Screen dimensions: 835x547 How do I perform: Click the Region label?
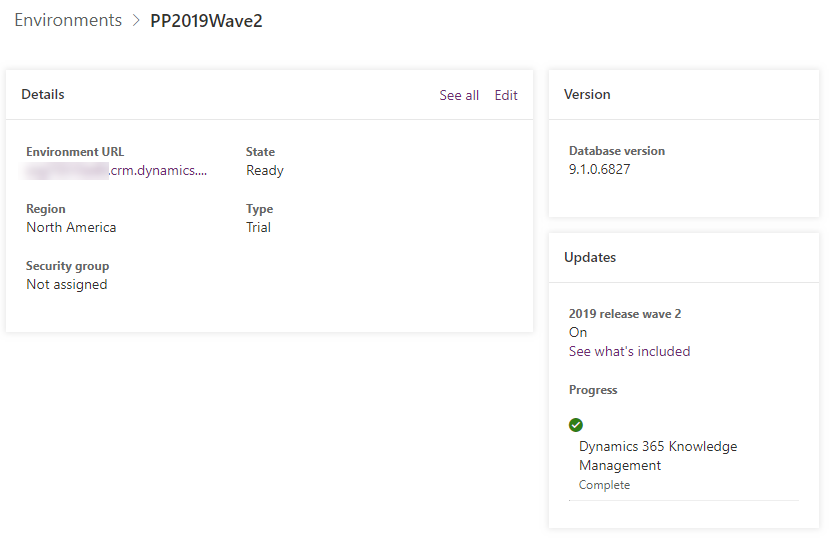point(46,209)
